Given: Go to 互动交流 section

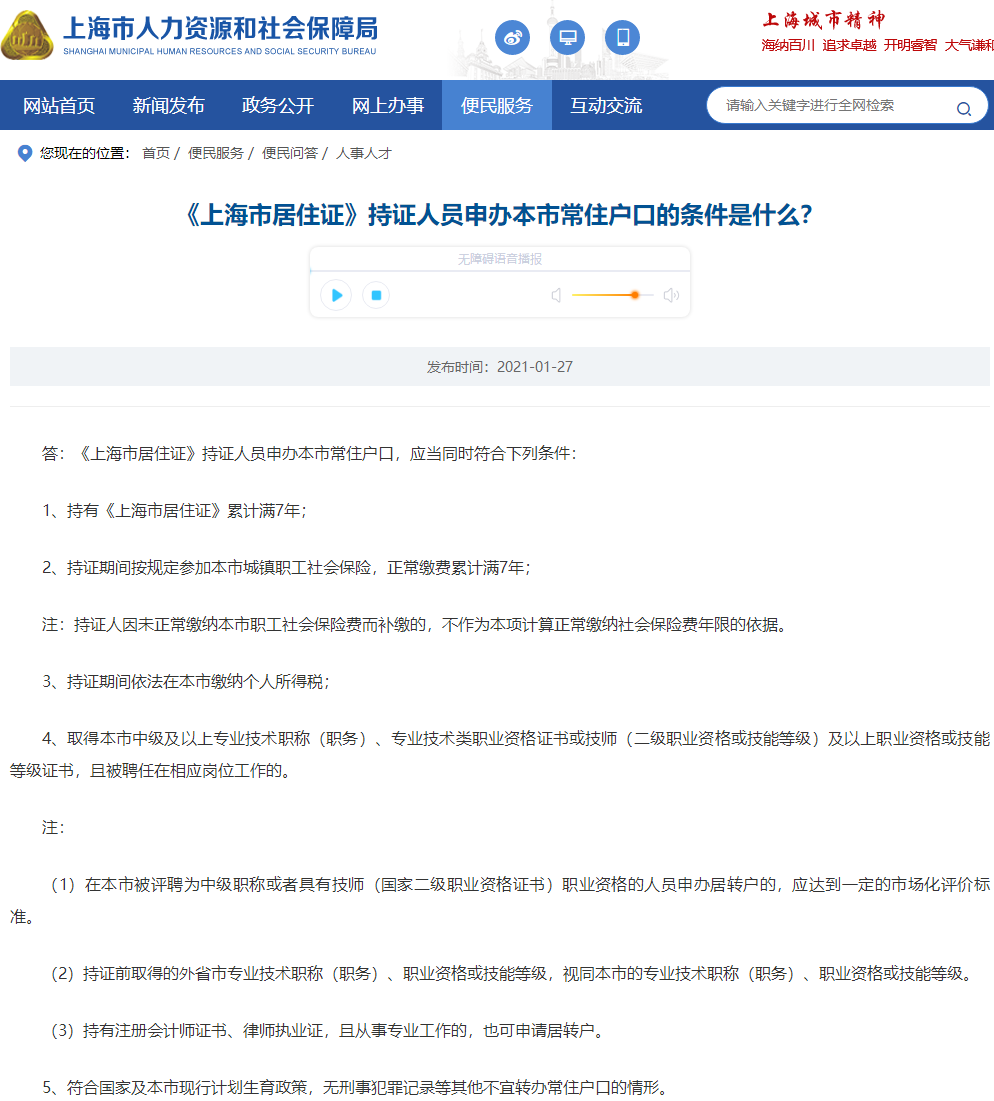Looking at the screenshot, I should coord(606,106).
